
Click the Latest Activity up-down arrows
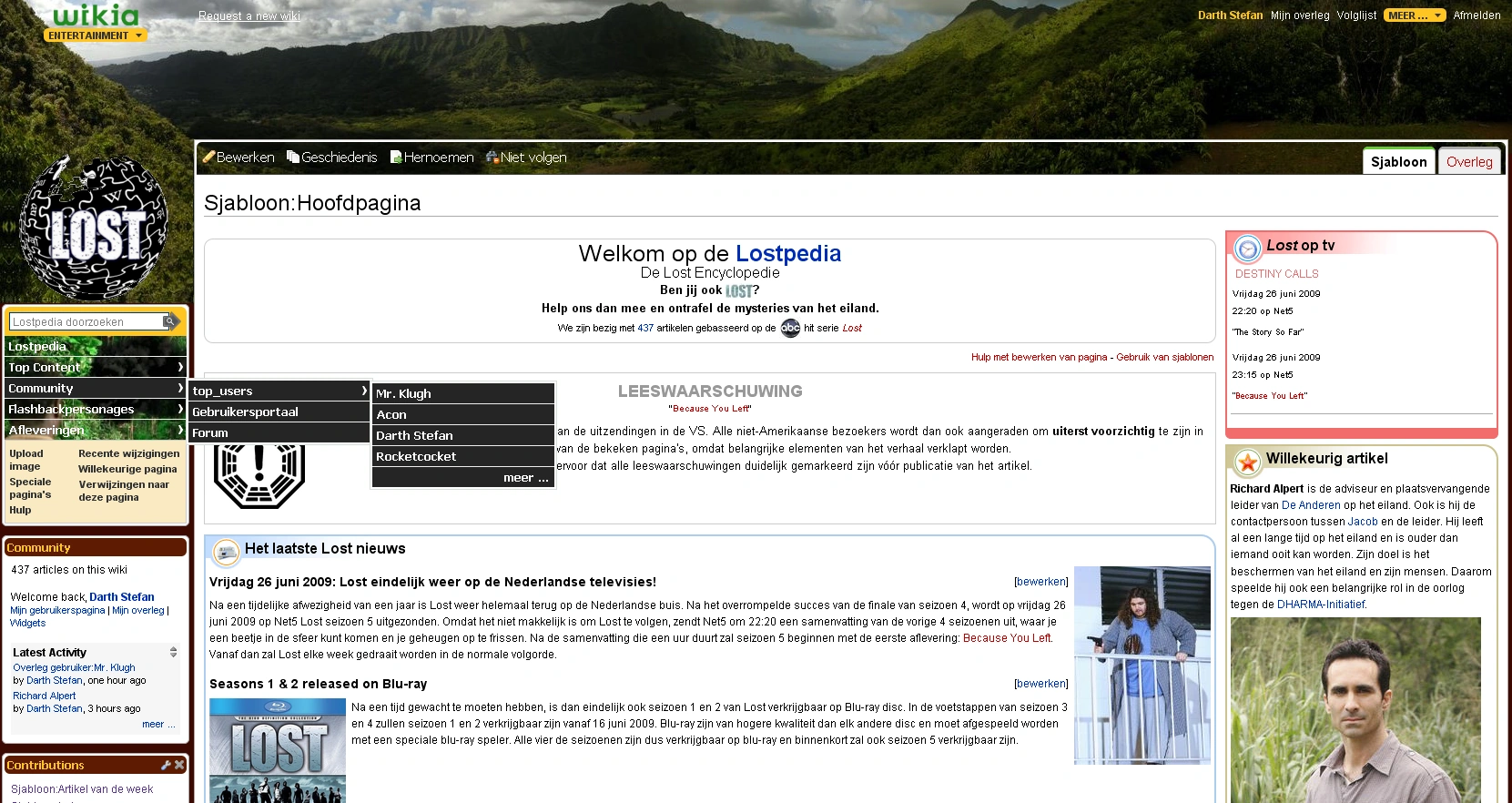[x=173, y=652]
